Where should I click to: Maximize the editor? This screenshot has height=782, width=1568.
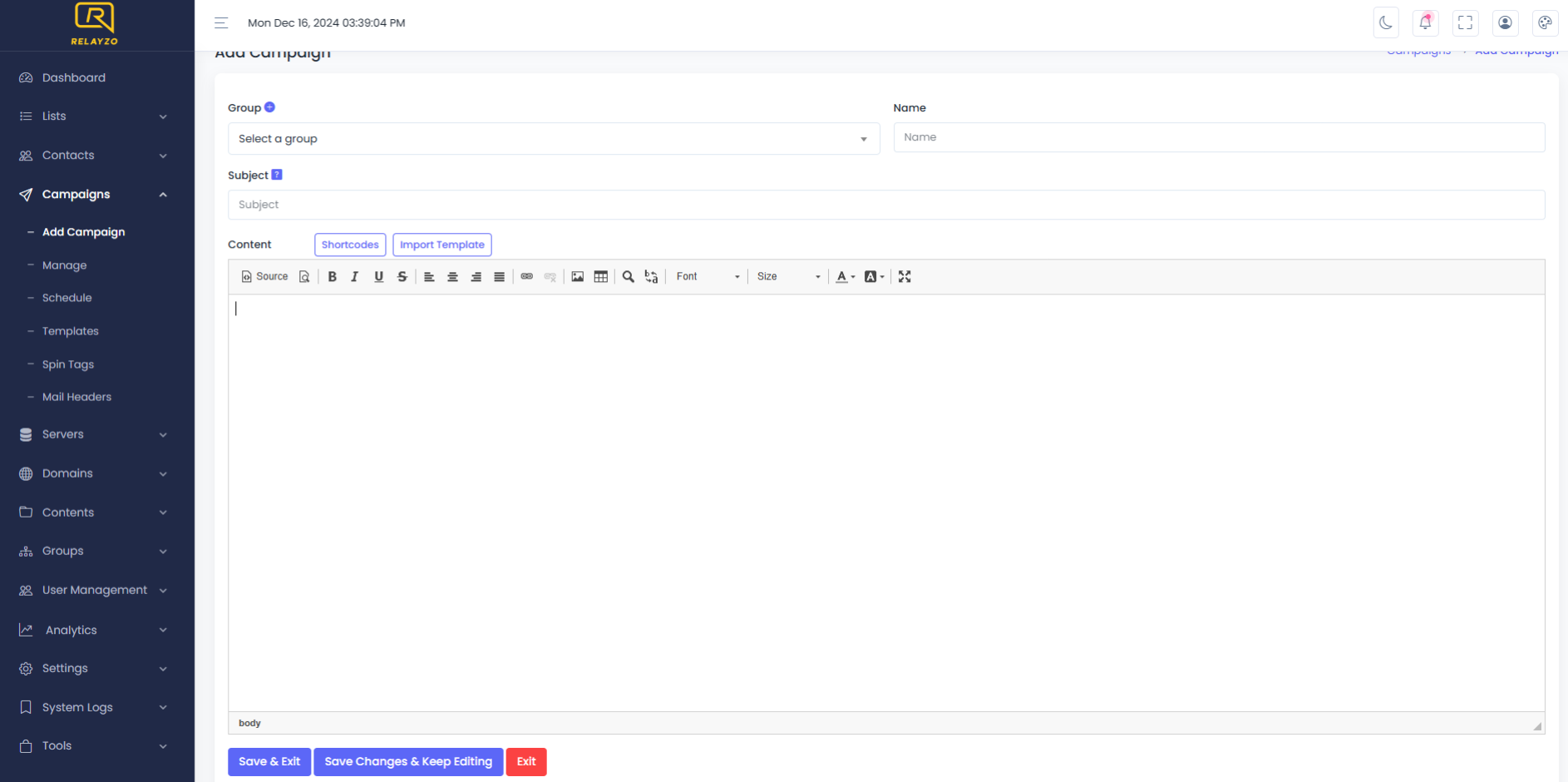pyautogui.click(x=905, y=277)
